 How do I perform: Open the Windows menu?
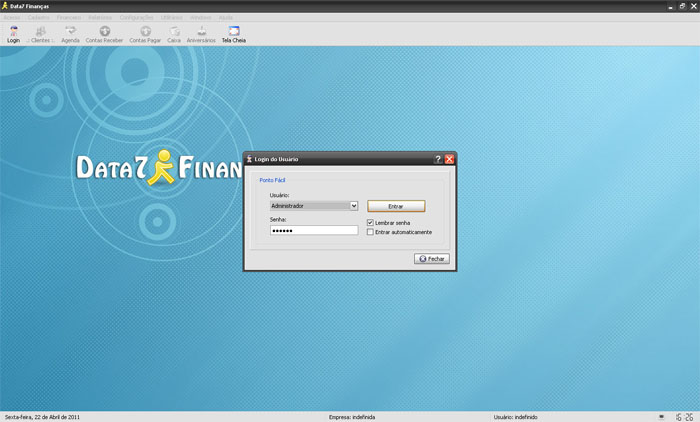[200, 17]
